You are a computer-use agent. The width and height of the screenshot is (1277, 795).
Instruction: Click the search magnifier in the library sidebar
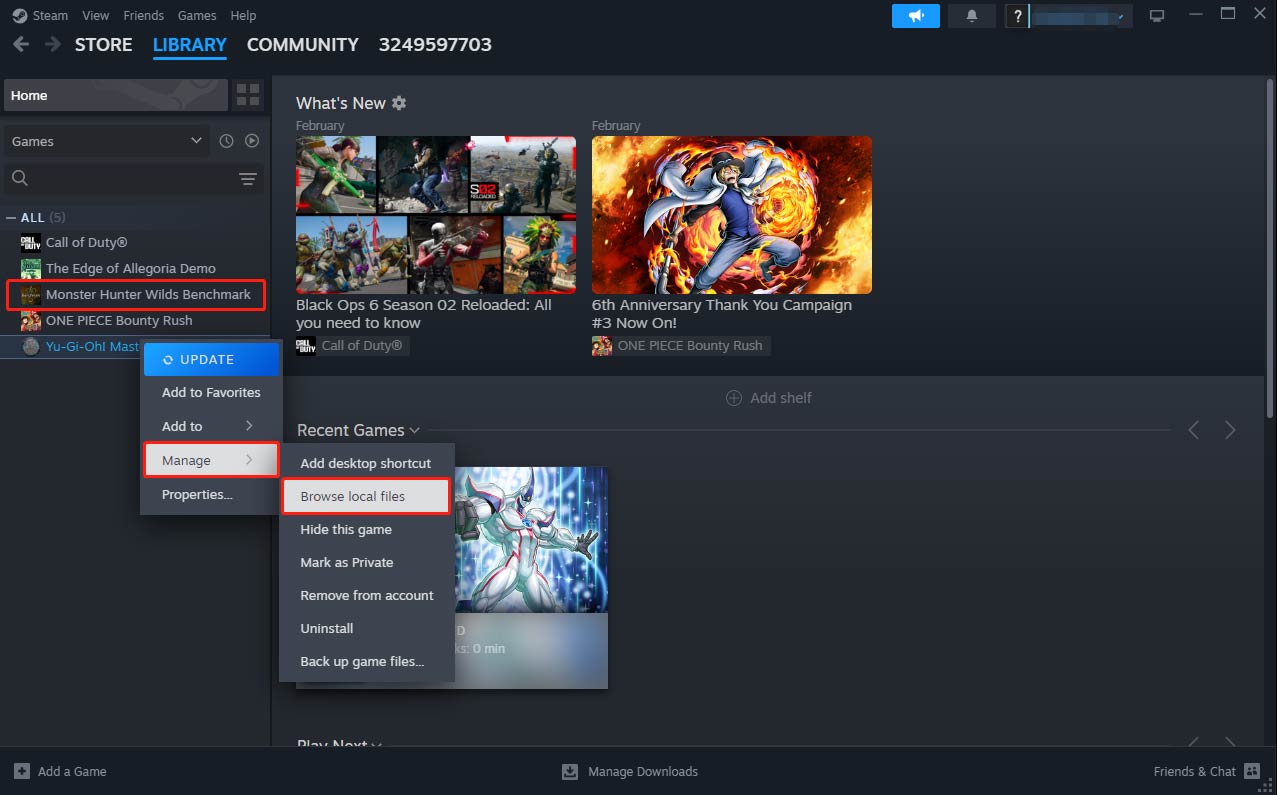[x=20, y=178]
